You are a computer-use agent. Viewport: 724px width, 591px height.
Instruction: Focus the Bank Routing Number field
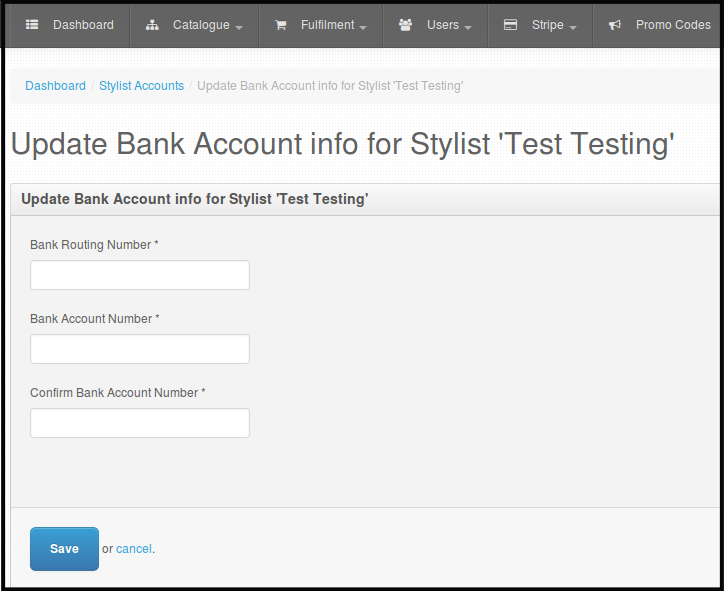click(x=140, y=275)
